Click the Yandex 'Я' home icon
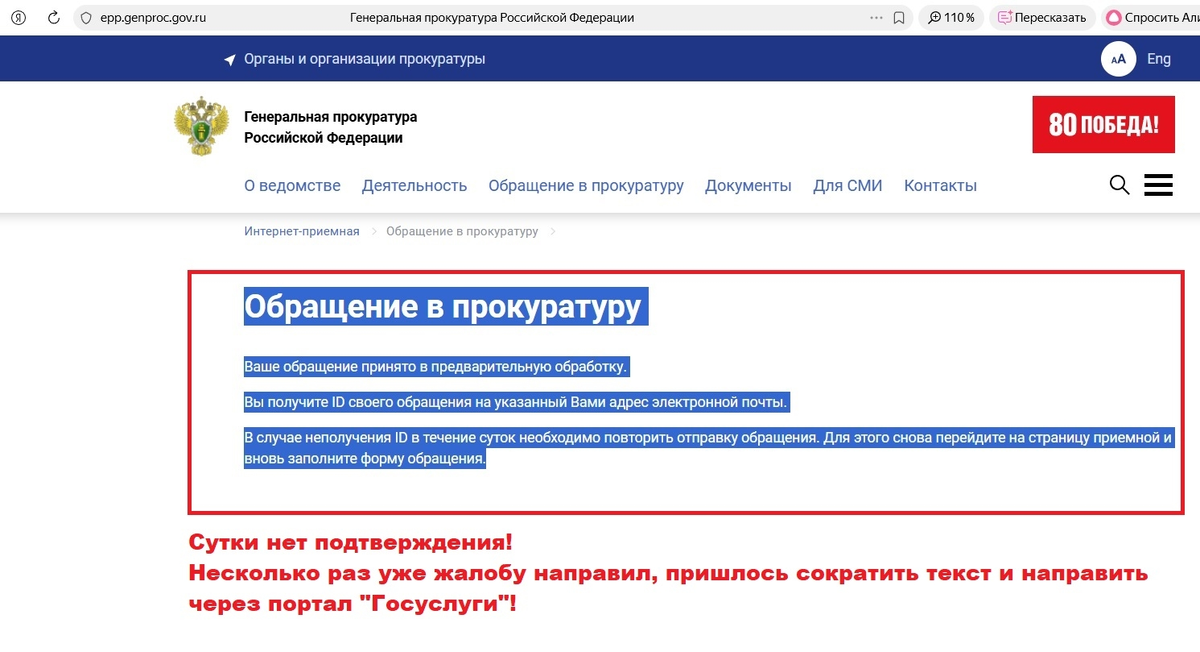 pyautogui.click(x=18, y=18)
